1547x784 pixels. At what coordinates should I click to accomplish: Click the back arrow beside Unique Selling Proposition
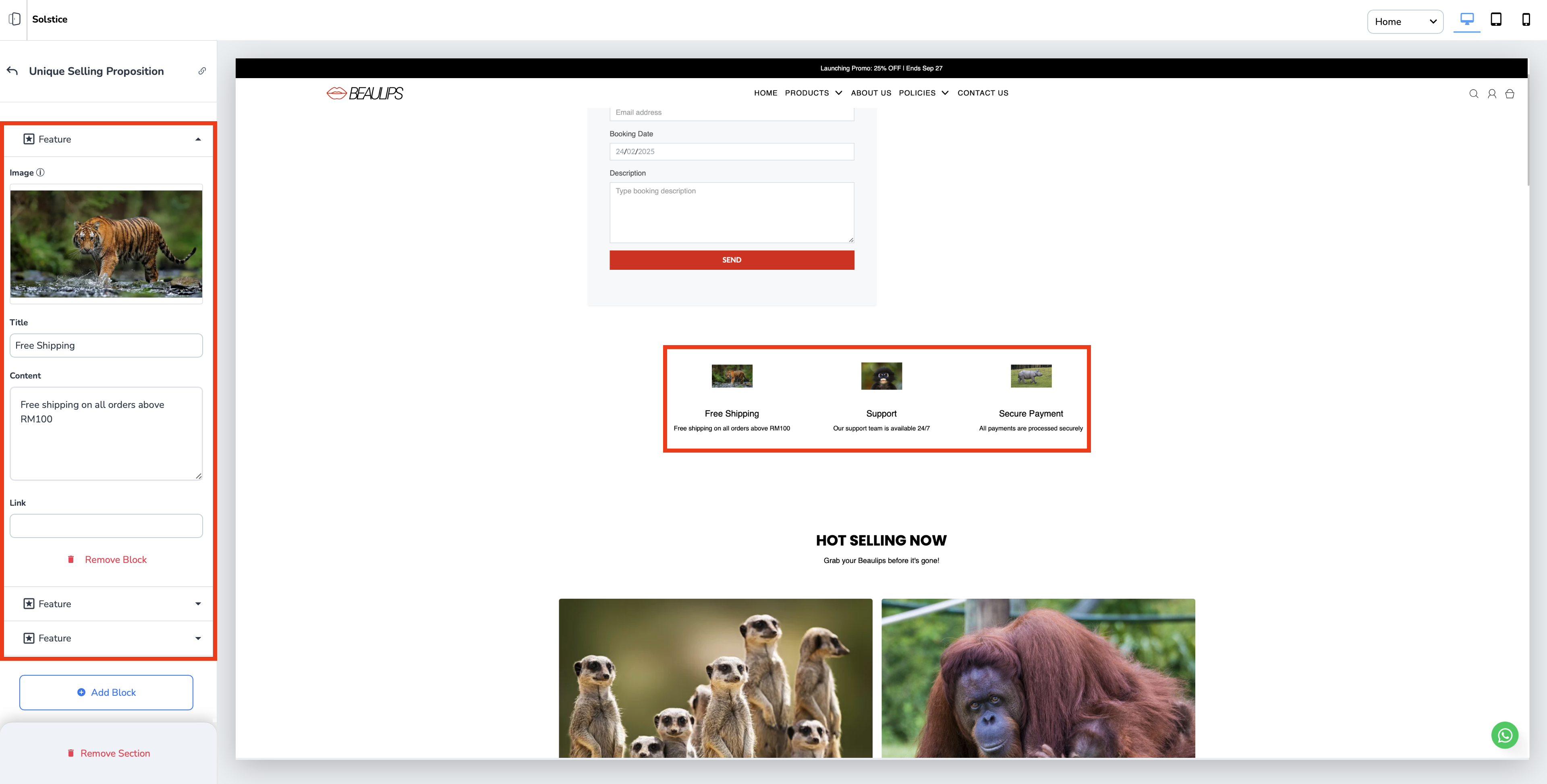click(x=12, y=71)
